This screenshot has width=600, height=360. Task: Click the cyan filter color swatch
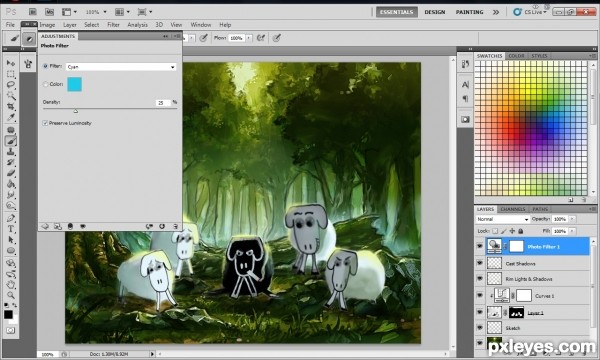click(75, 84)
